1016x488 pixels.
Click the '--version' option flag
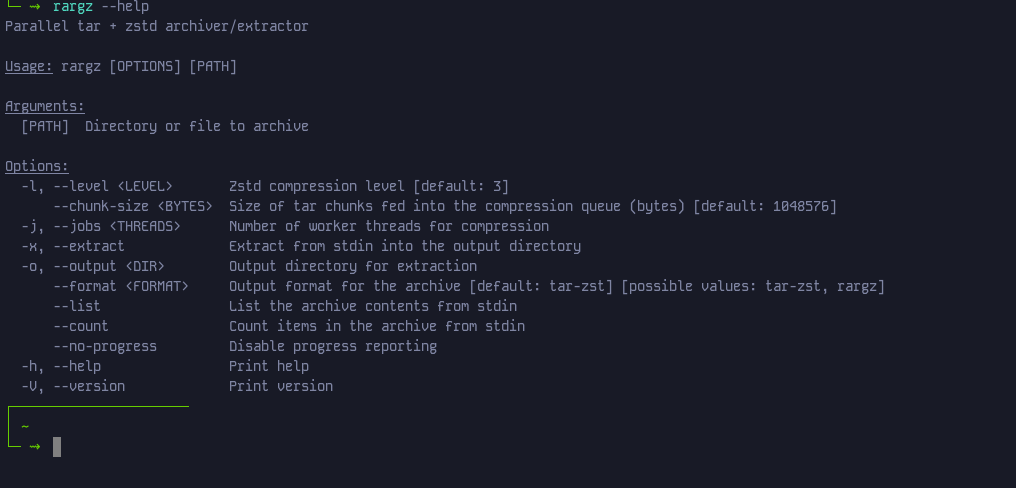pos(89,387)
